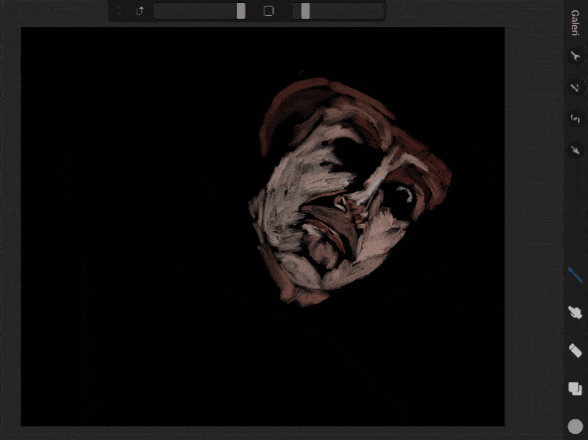Image resolution: width=588 pixels, height=440 pixels.
Task: Tap the undo arrow in sidebar
Action: (140, 11)
